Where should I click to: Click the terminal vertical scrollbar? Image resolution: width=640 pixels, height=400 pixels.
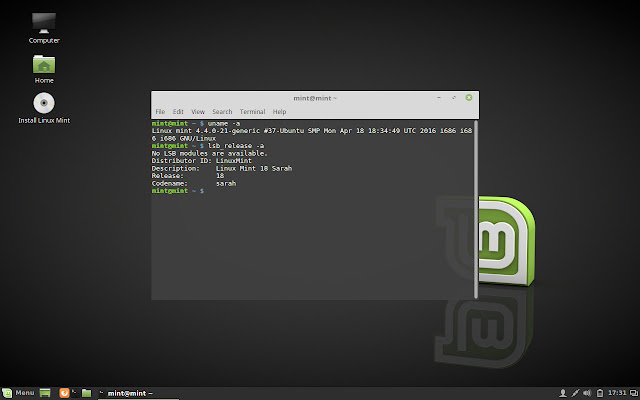[x=476, y=209]
